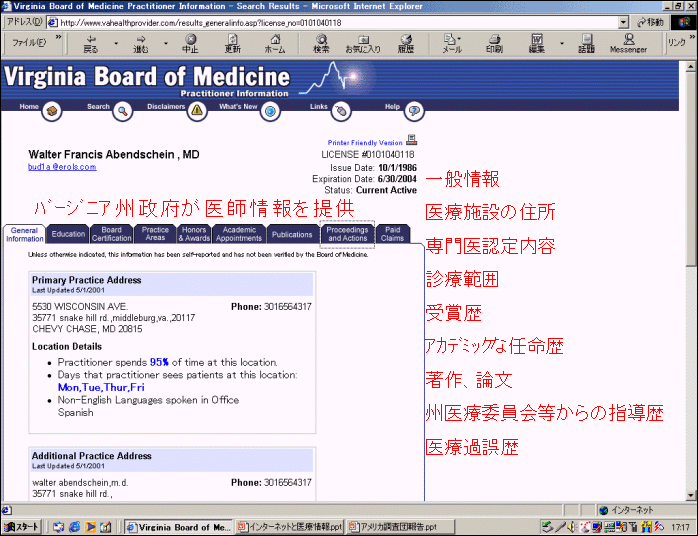Click the Print (印刷) icon in the browser toolbar
698x536 pixels.
click(494, 43)
